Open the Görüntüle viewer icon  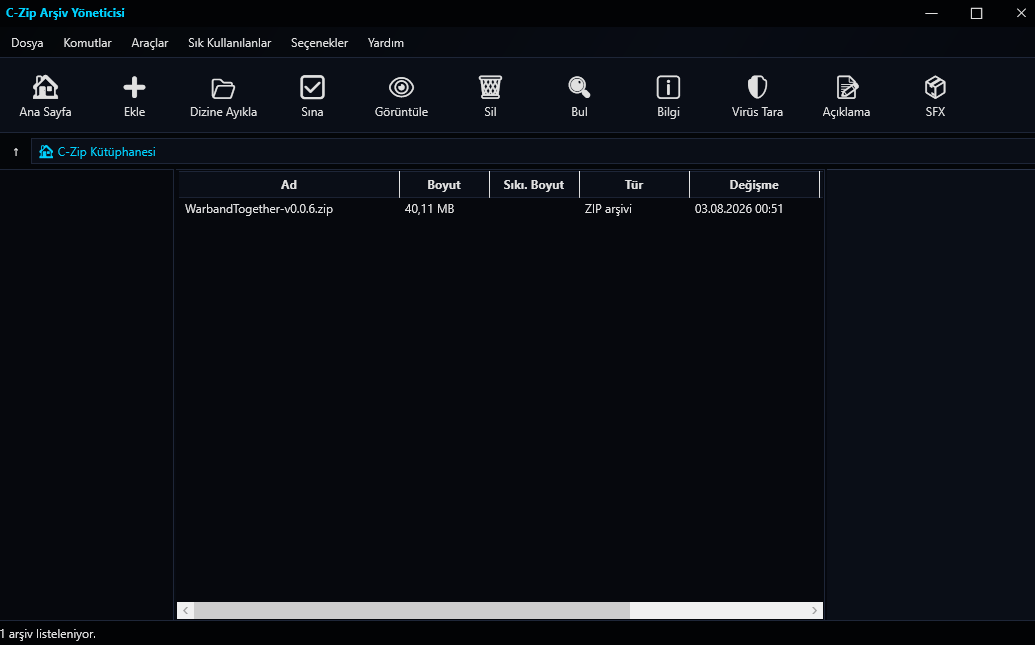tap(401, 87)
